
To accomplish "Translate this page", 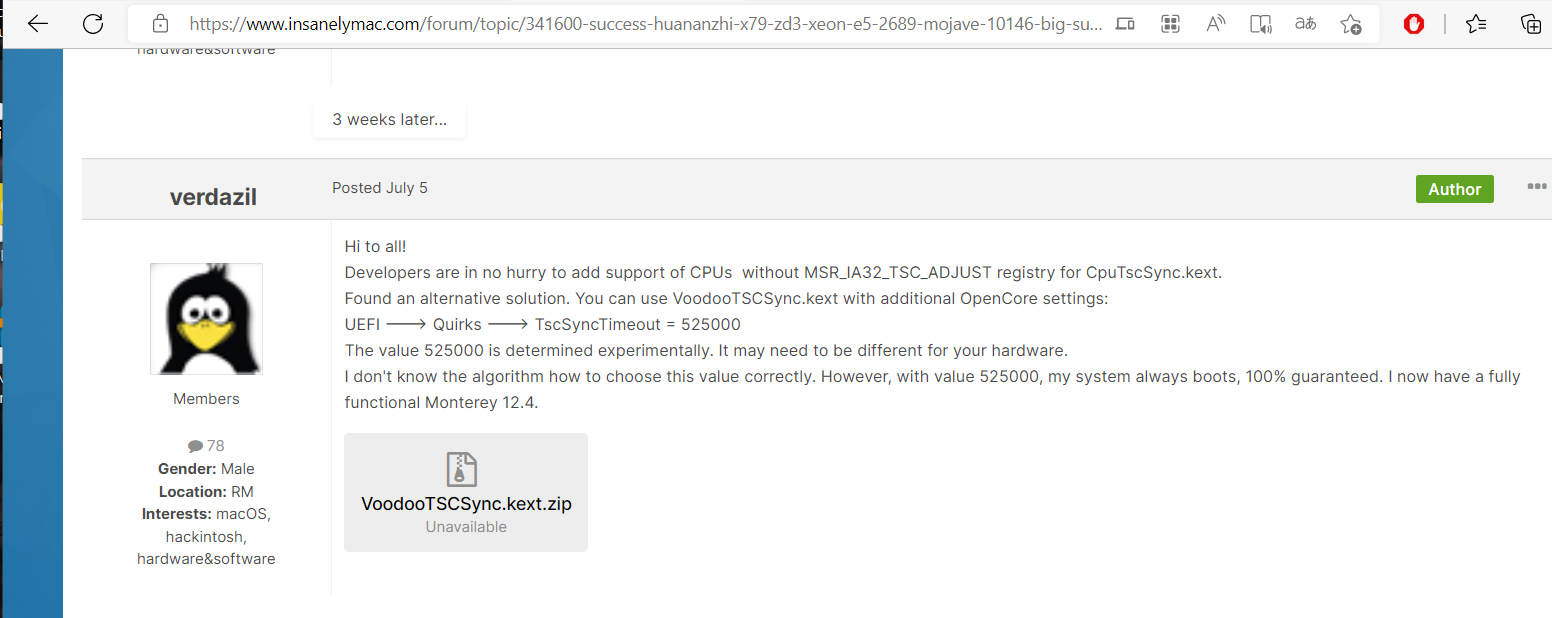I will click(x=1305, y=24).
